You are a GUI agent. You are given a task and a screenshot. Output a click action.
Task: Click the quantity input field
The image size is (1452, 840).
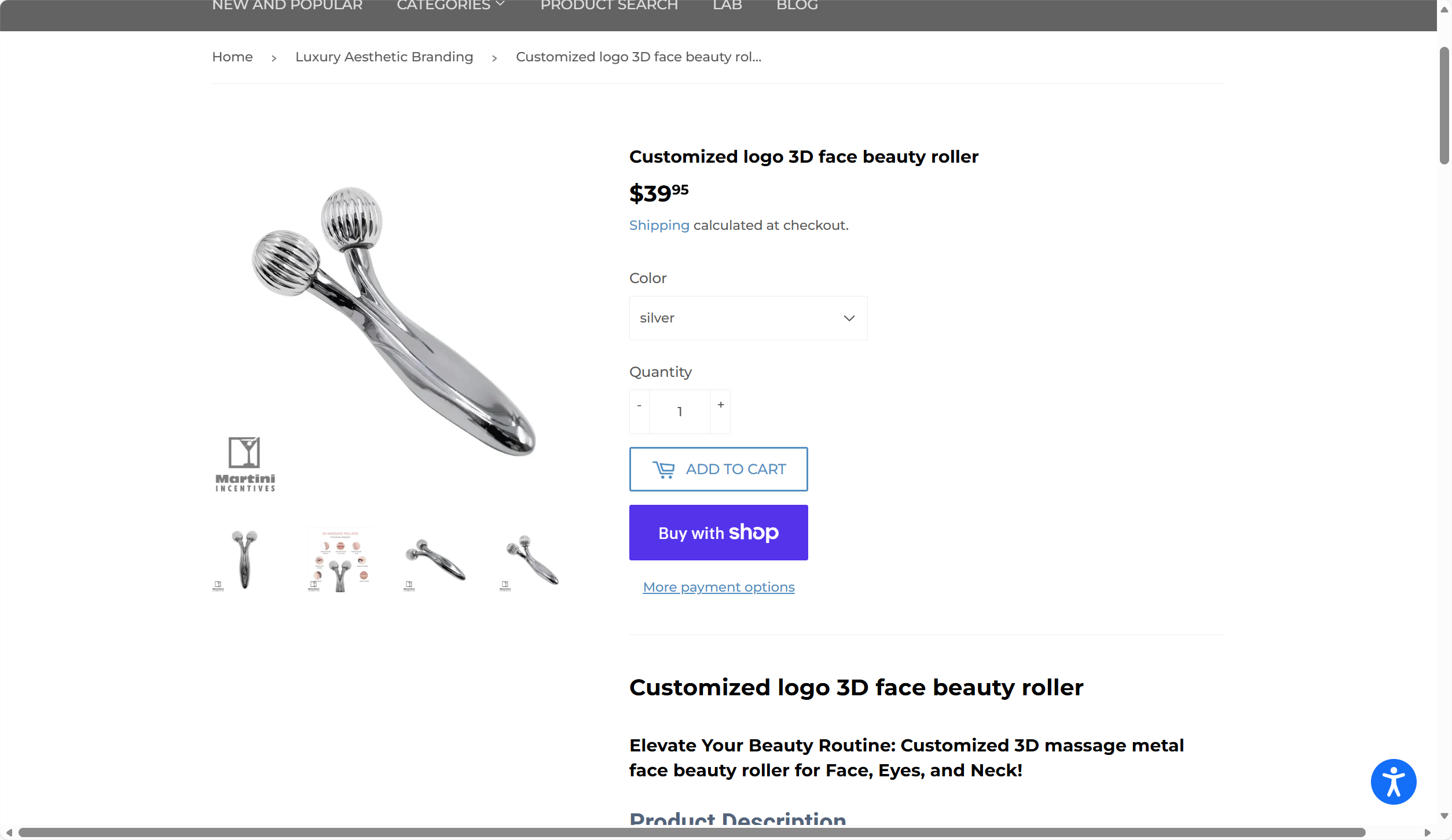(x=680, y=412)
